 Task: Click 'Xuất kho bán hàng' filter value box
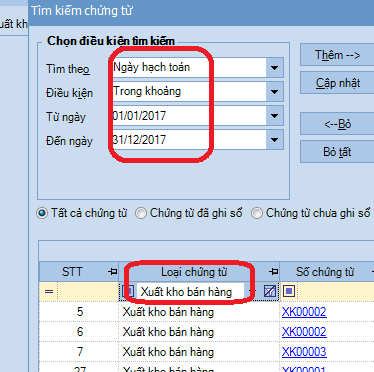(190, 292)
